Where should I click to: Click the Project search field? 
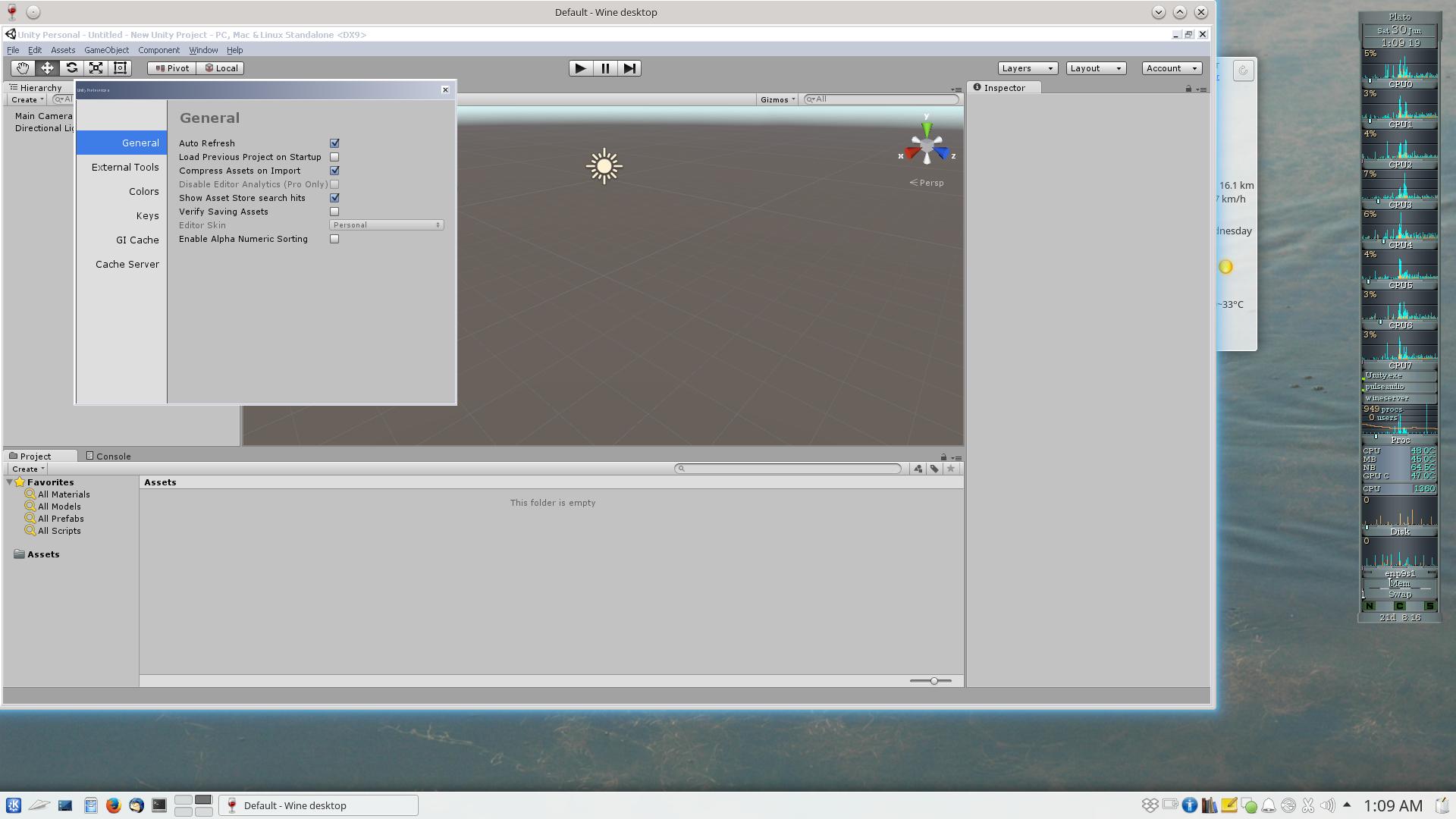point(788,469)
